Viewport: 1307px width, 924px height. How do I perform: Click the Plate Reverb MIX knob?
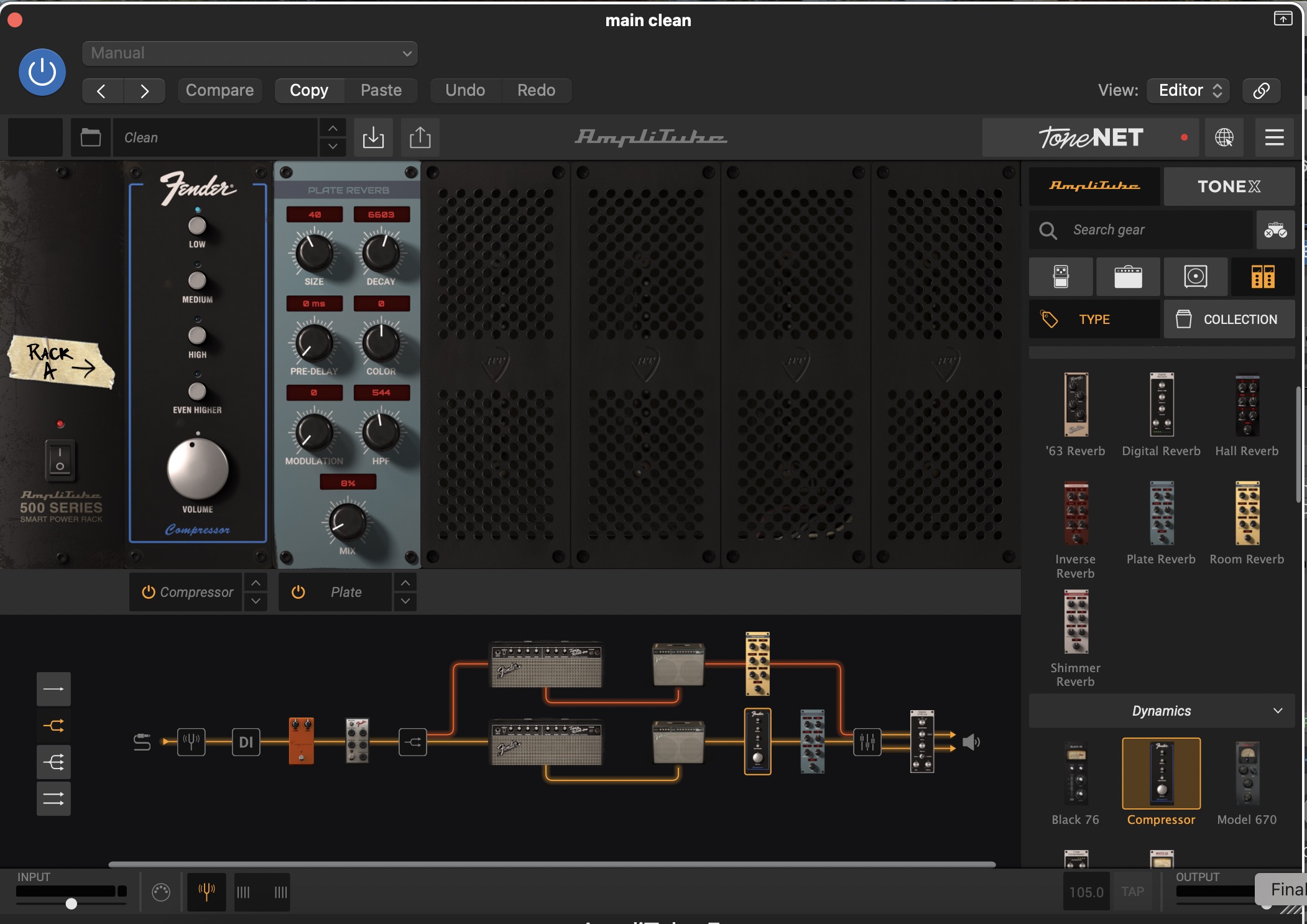348,522
